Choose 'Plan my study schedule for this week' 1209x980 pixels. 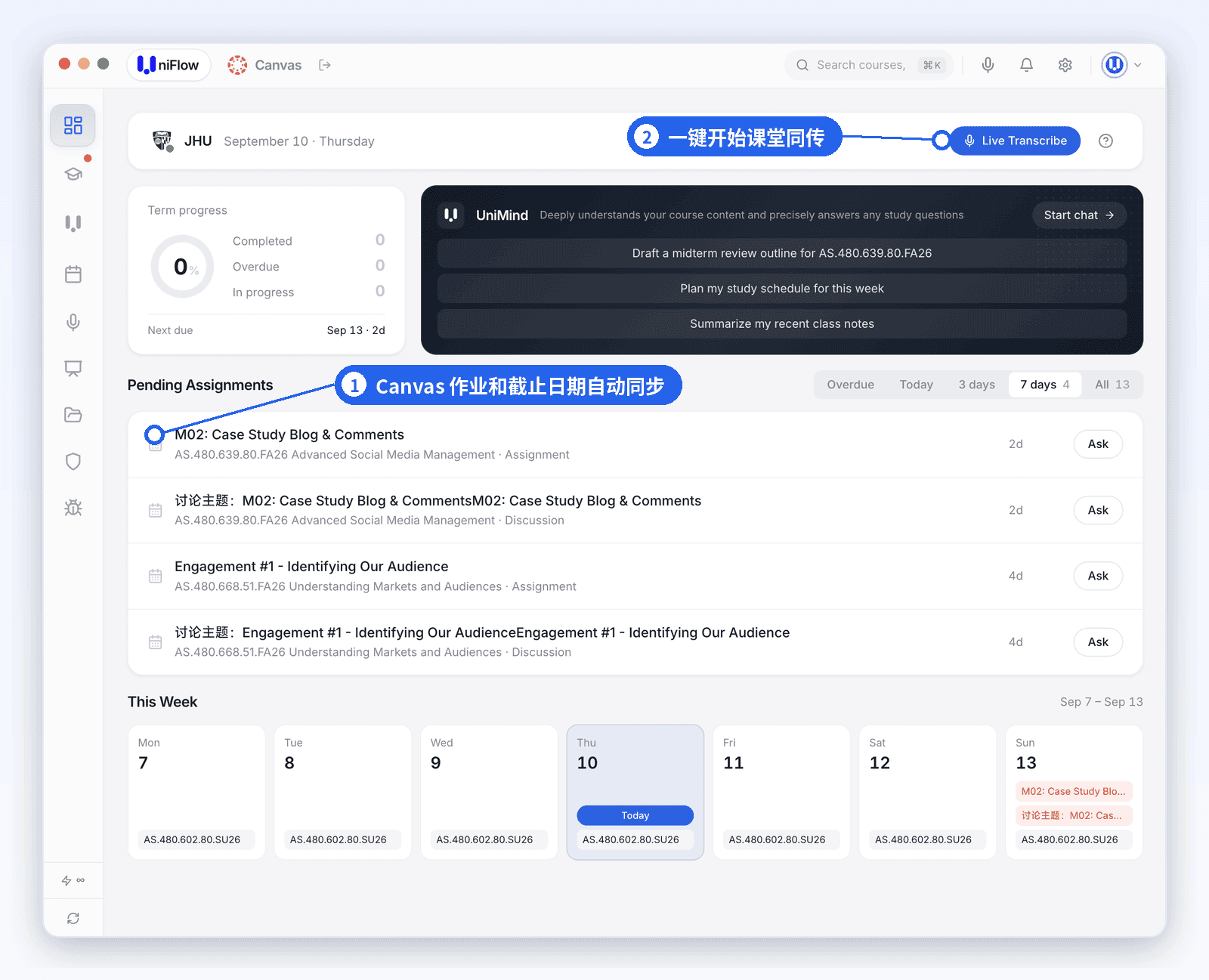[x=782, y=289]
